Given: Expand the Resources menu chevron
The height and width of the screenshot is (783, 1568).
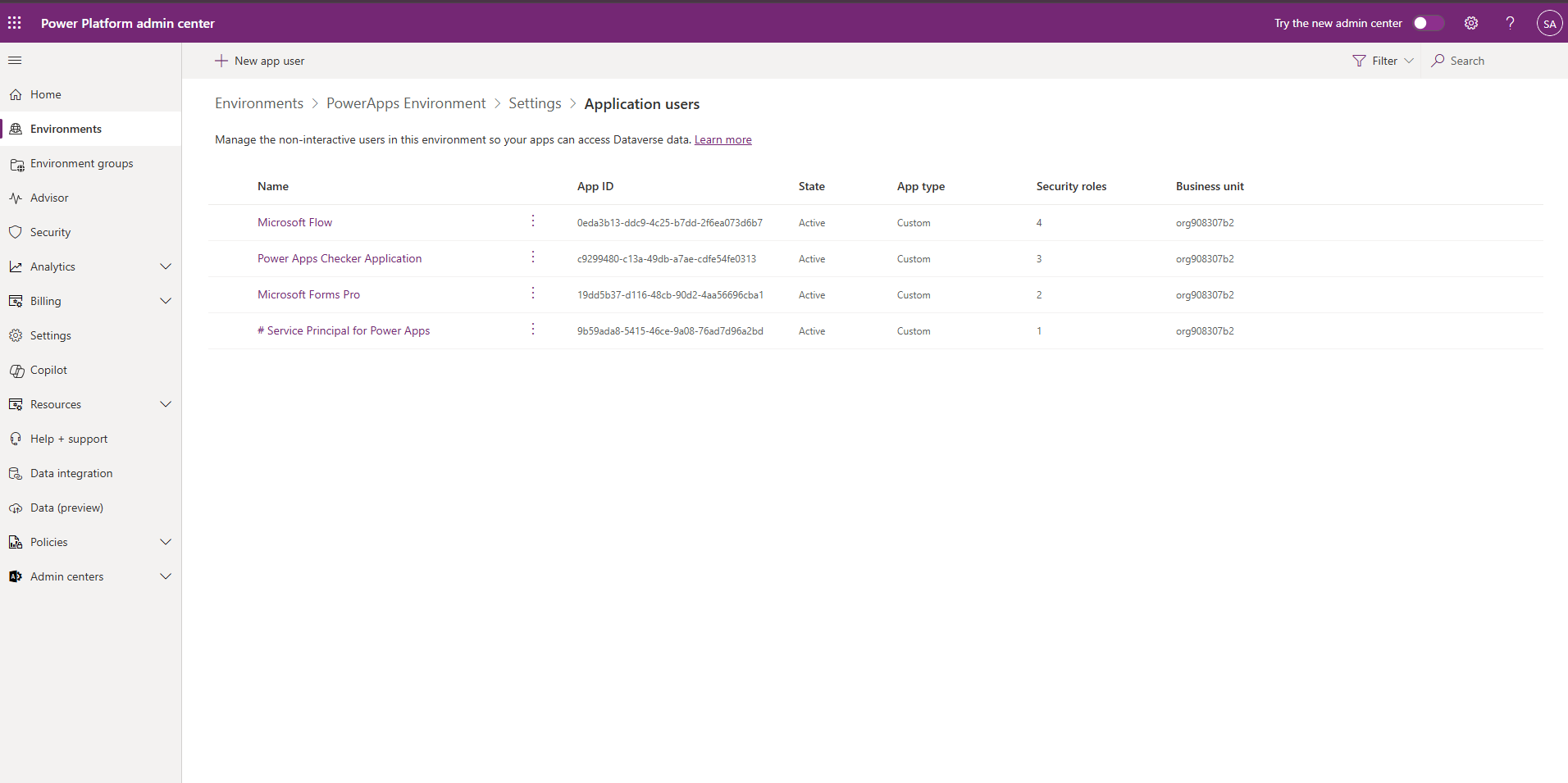Looking at the screenshot, I should [x=166, y=405].
